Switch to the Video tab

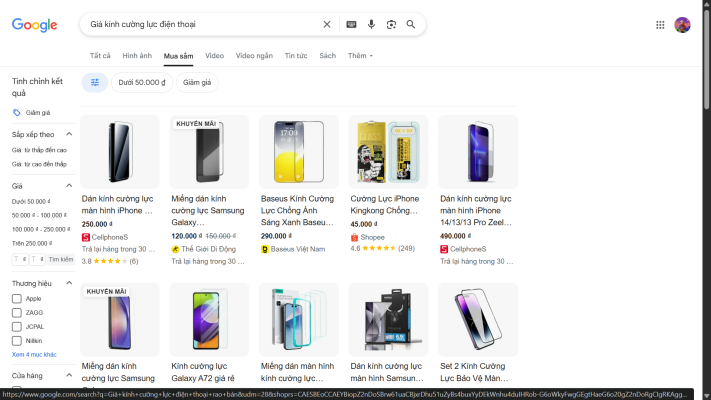[214, 56]
